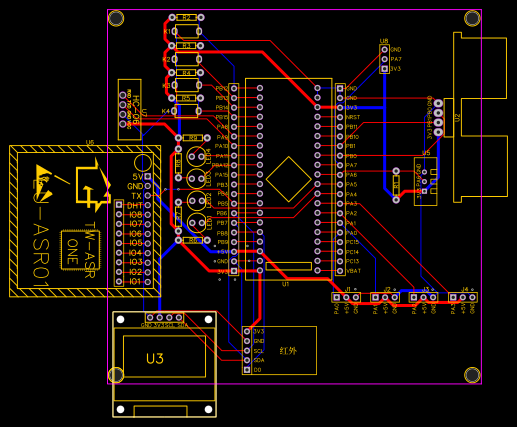Click the top-left mounting hole
517x427 pixels.
pyautogui.click(x=116, y=18)
